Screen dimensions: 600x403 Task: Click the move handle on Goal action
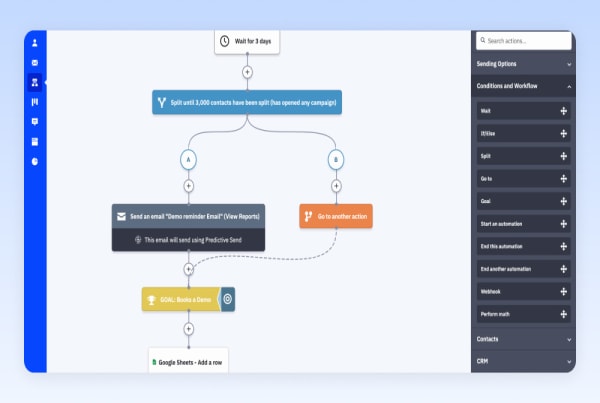pyautogui.click(x=564, y=201)
